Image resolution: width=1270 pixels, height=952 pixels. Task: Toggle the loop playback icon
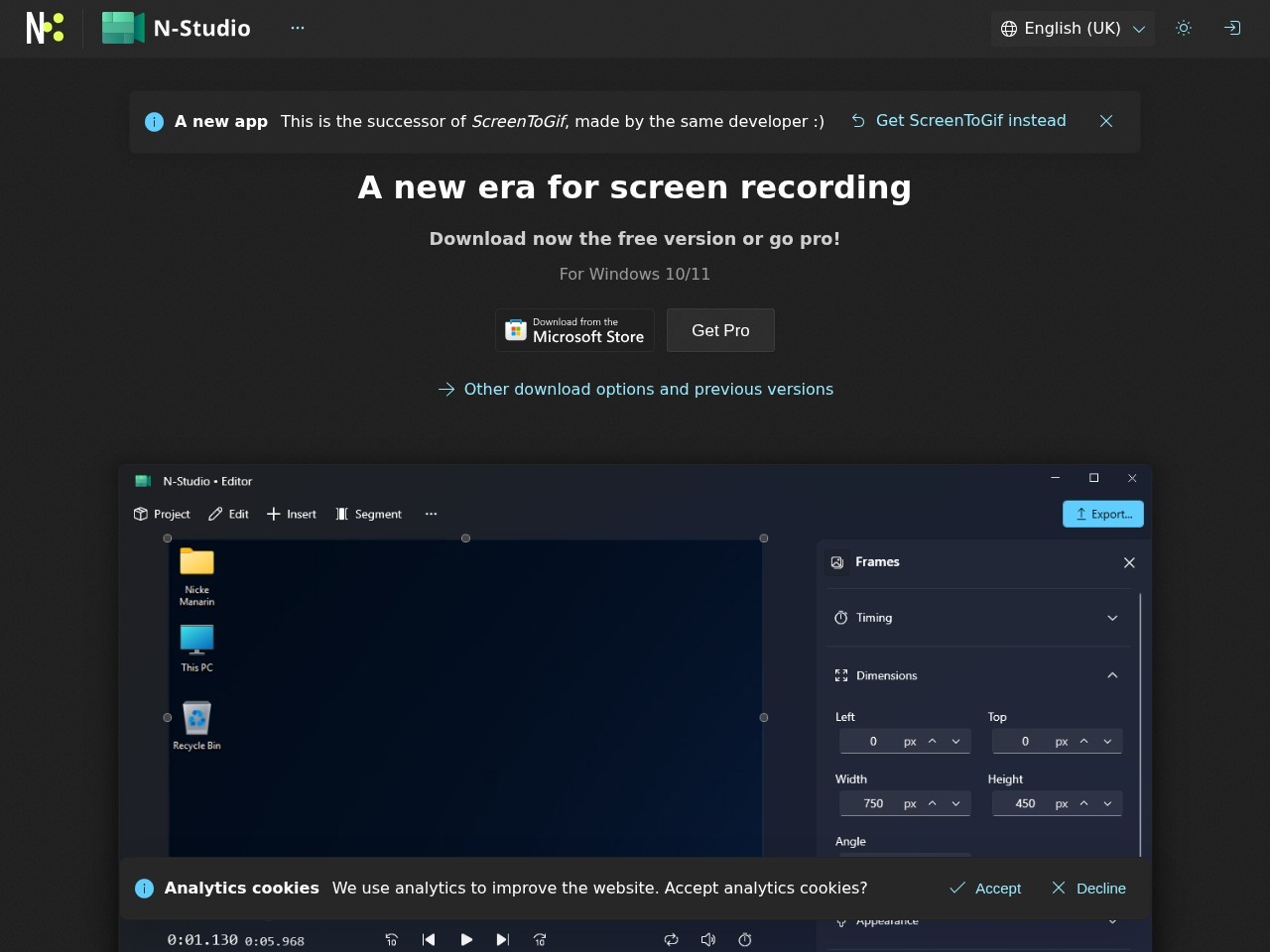pyautogui.click(x=671, y=940)
